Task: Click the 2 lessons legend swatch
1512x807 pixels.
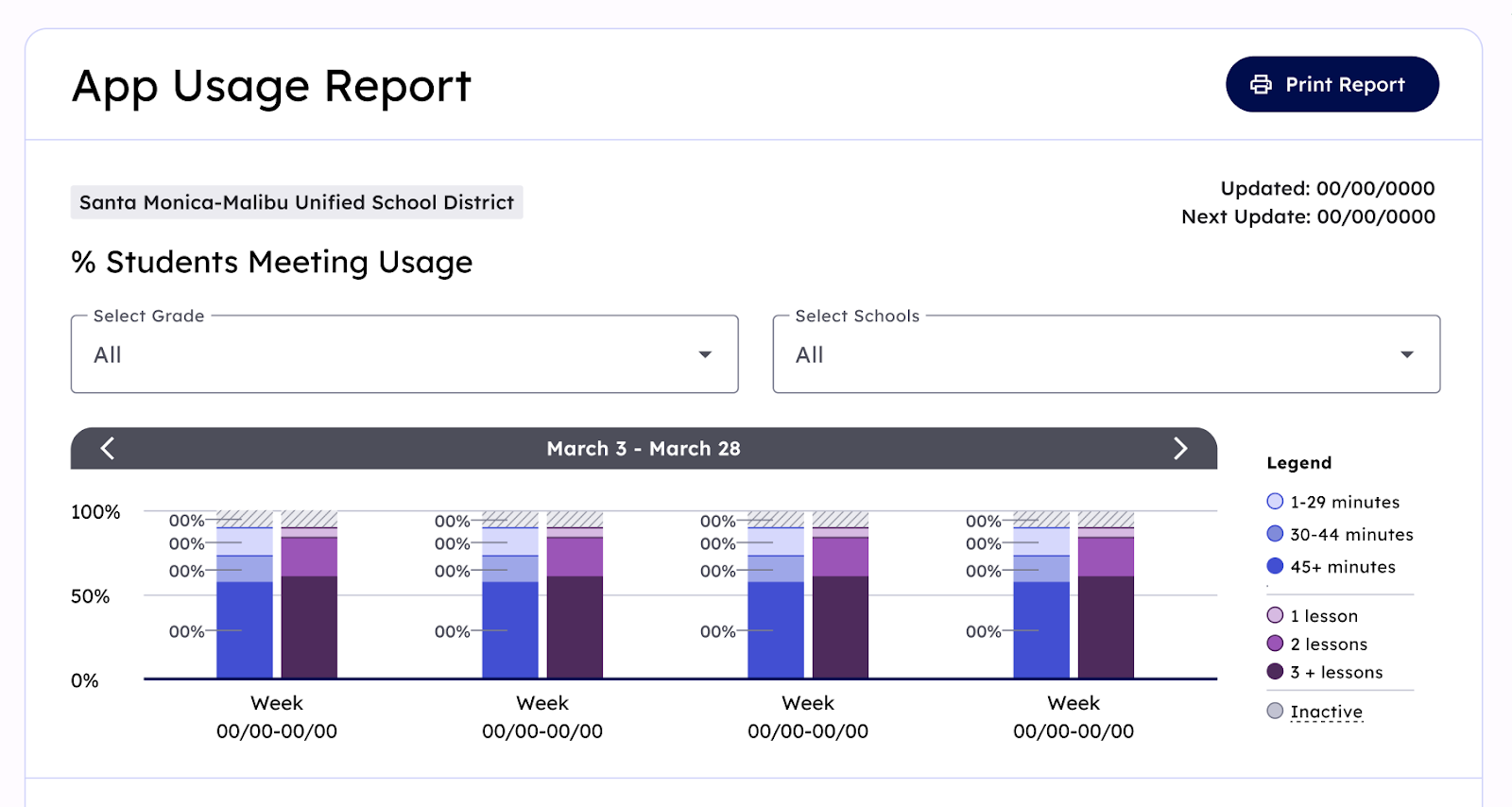Action: (1275, 644)
